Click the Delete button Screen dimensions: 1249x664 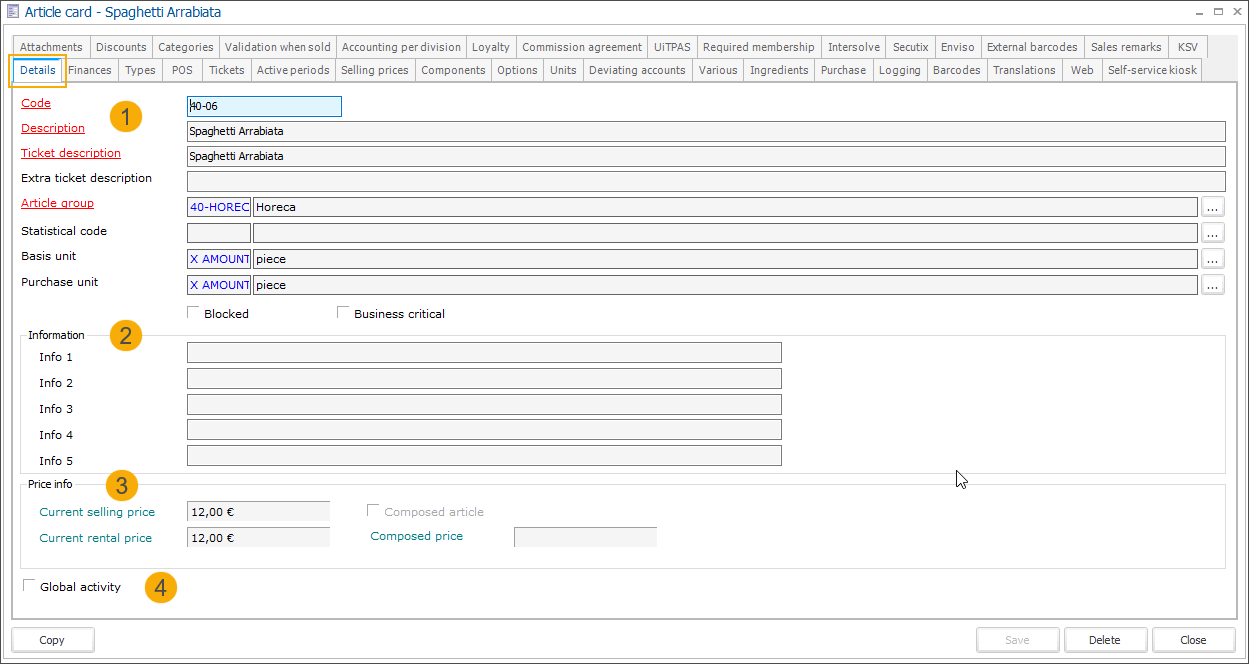[1105, 640]
